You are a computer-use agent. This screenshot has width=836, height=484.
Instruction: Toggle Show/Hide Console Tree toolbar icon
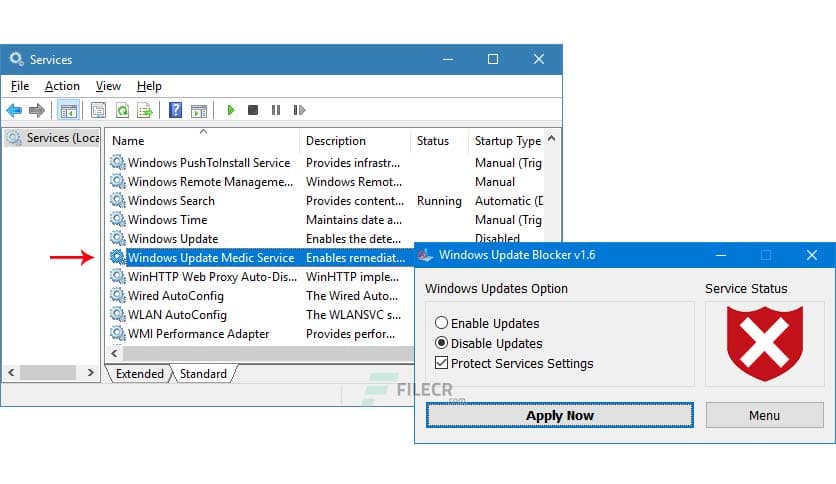(68, 110)
